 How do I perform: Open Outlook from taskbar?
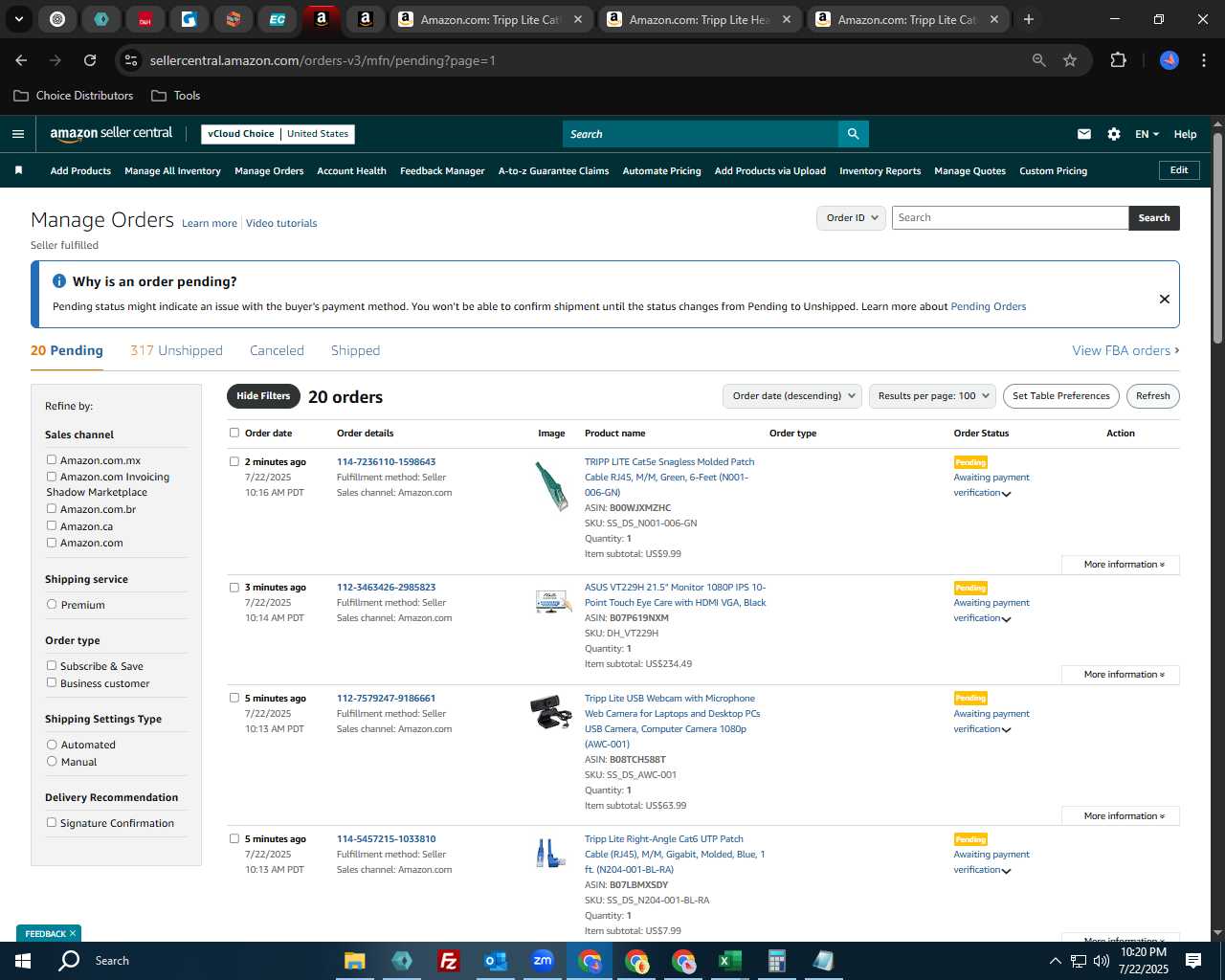click(x=495, y=961)
